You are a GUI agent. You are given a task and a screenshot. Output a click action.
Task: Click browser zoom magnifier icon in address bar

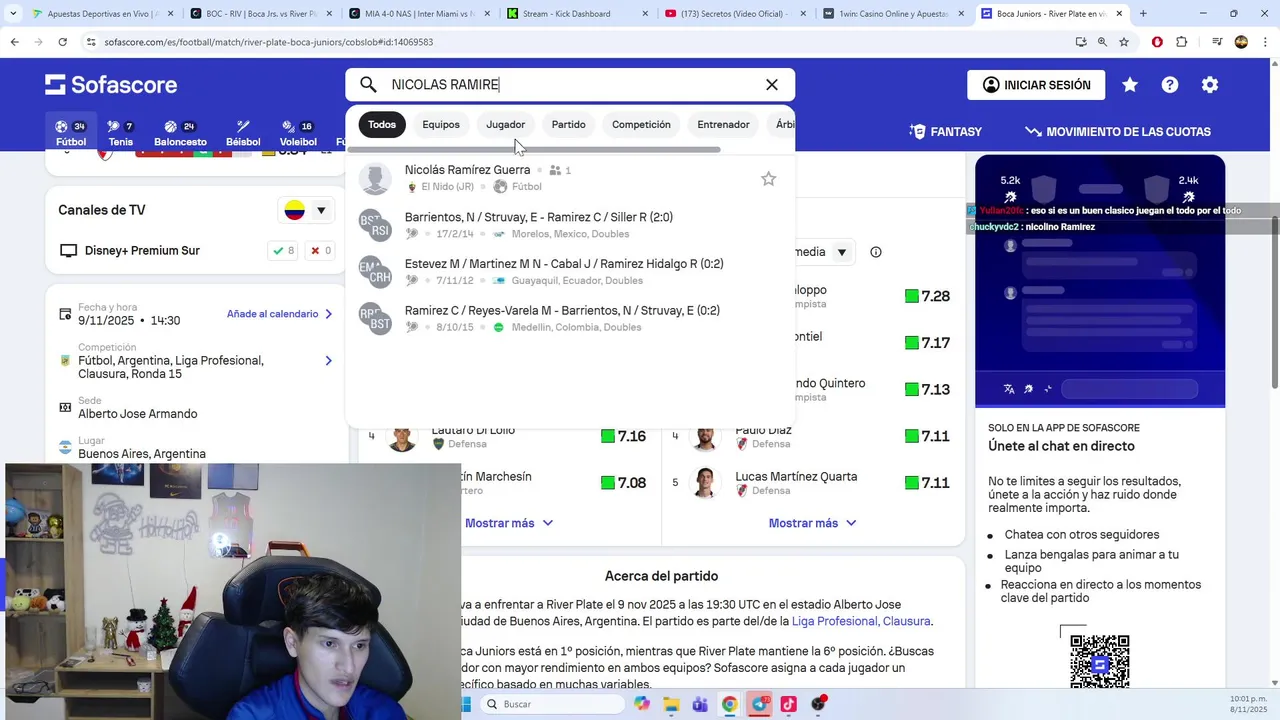click(1102, 42)
